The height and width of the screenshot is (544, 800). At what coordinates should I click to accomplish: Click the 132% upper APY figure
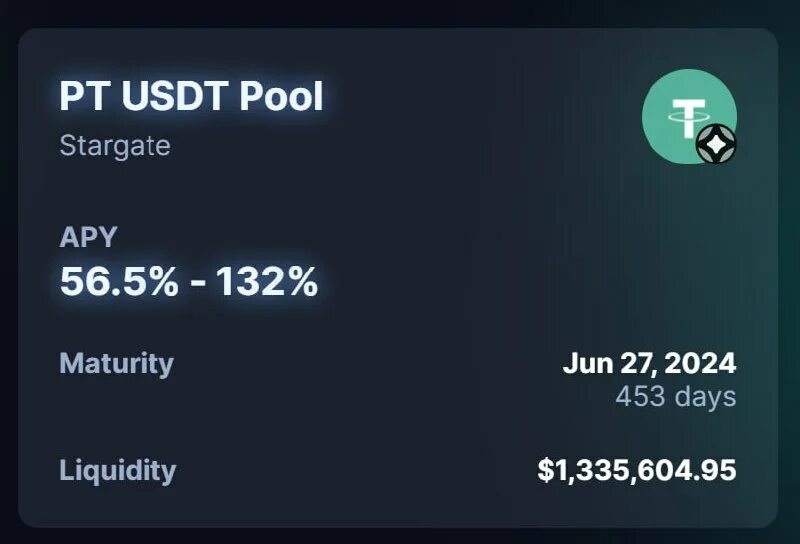point(264,283)
